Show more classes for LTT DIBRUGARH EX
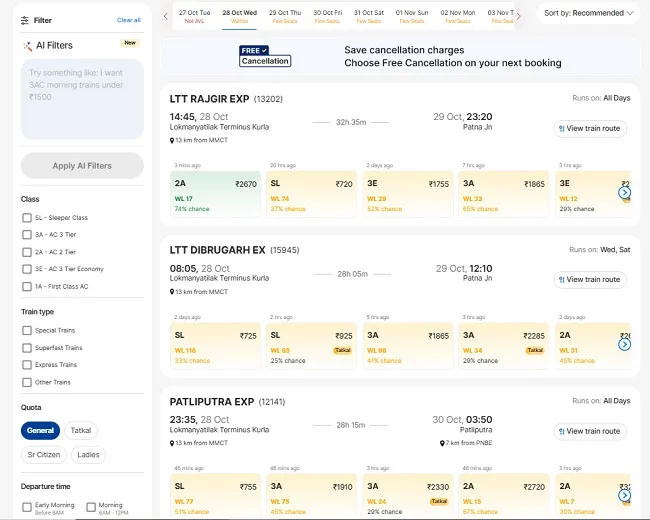The width and height of the screenshot is (650, 520). point(624,344)
